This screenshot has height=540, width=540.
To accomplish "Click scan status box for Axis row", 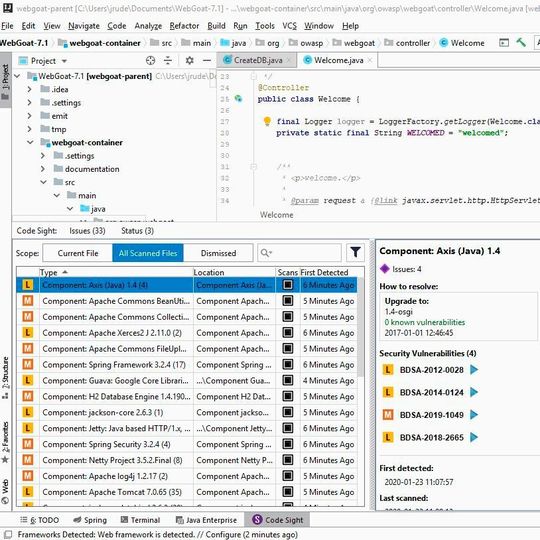I will 288,285.
